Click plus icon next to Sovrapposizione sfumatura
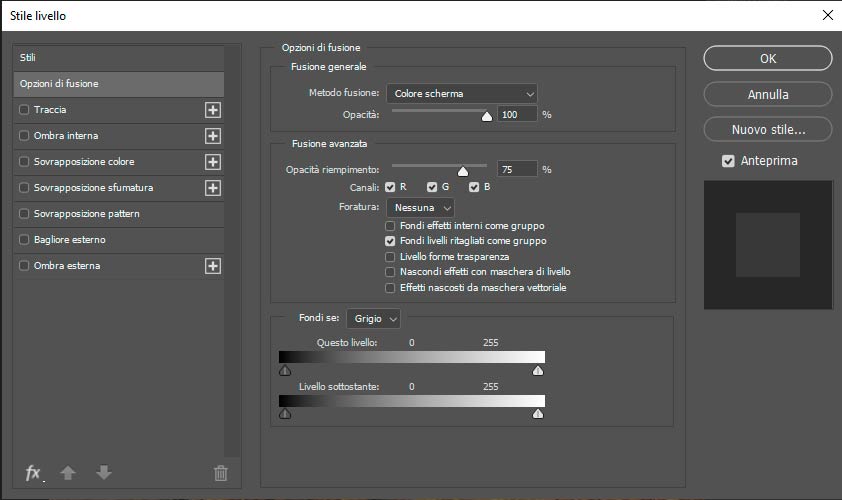The width and height of the screenshot is (842, 500). tap(213, 188)
